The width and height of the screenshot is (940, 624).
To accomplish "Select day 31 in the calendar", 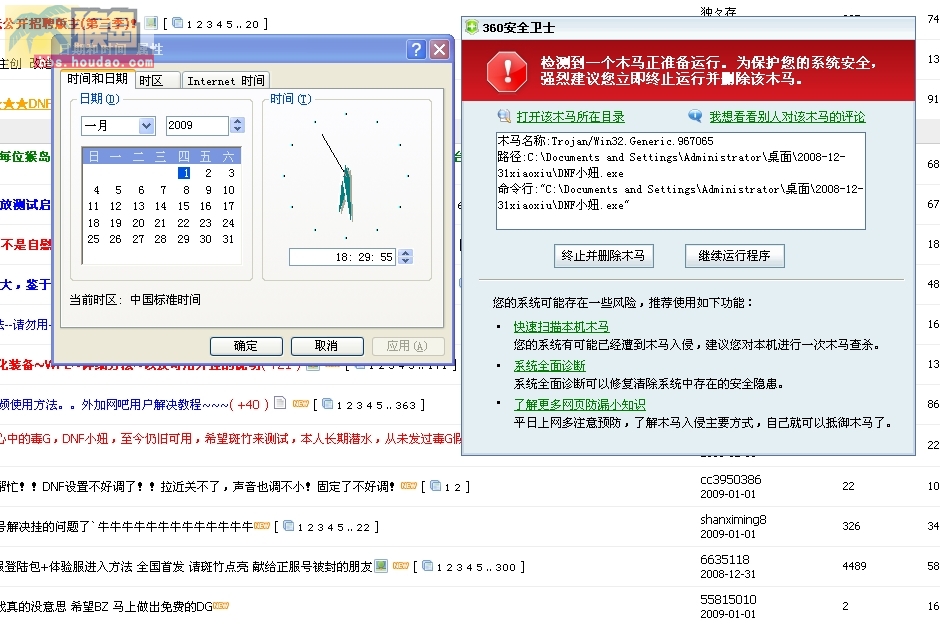I will coord(228,239).
